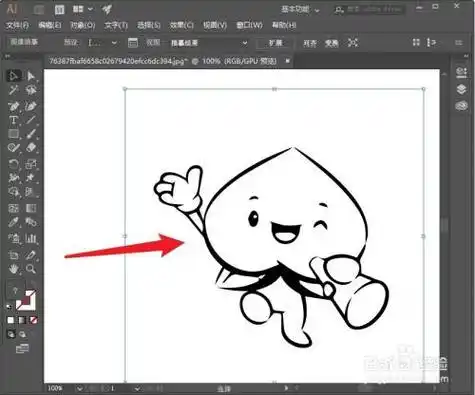Open the 对象(O) menu

click(83, 25)
